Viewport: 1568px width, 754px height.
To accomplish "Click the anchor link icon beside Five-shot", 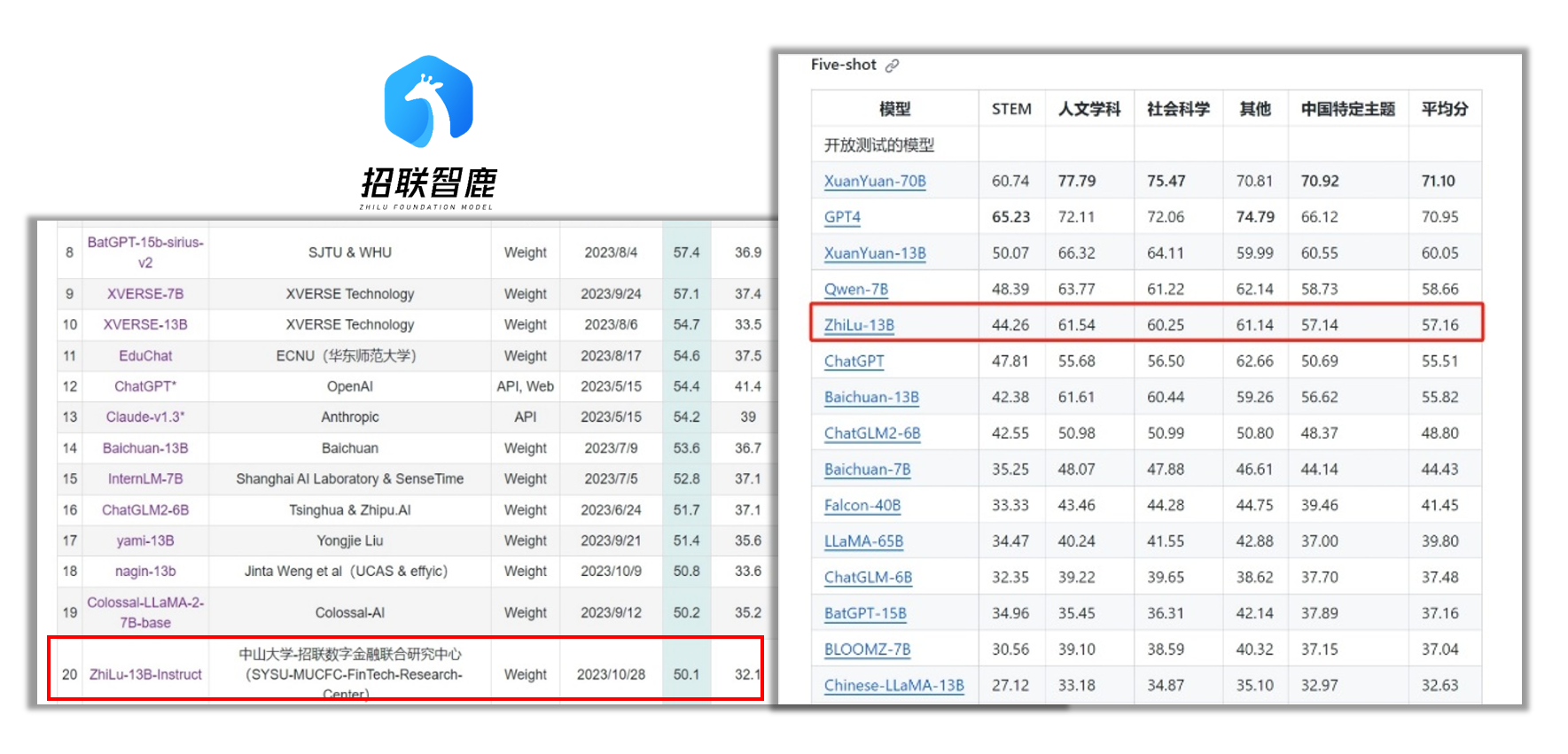I will point(892,66).
